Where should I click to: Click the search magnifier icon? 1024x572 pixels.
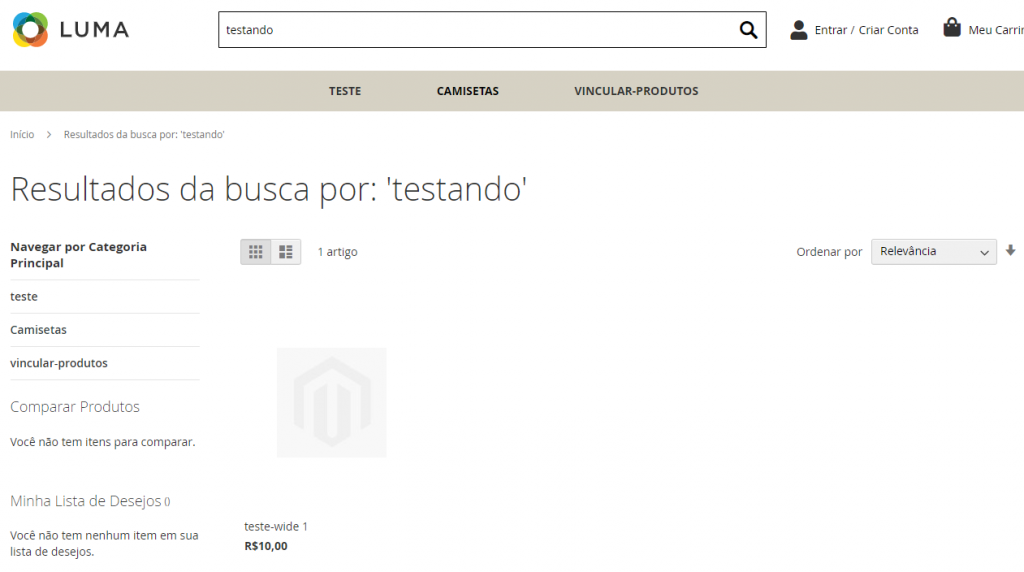pos(748,30)
